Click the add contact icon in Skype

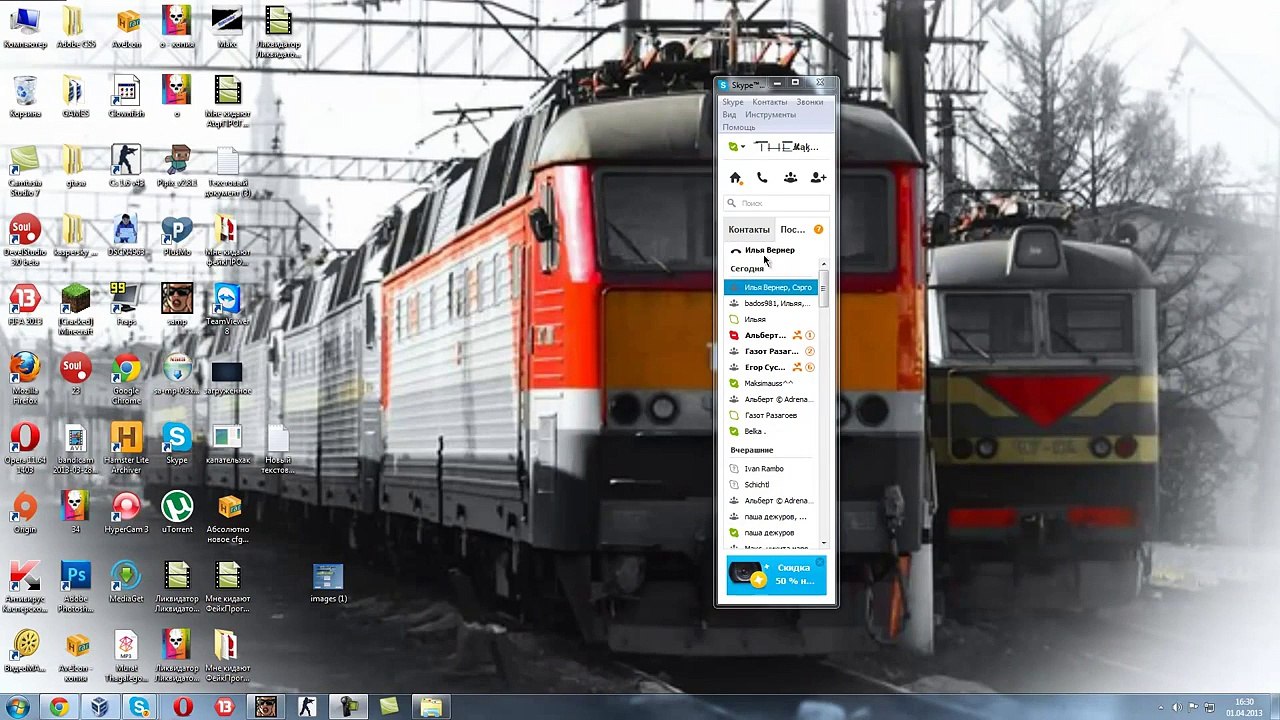pyautogui.click(x=818, y=178)
